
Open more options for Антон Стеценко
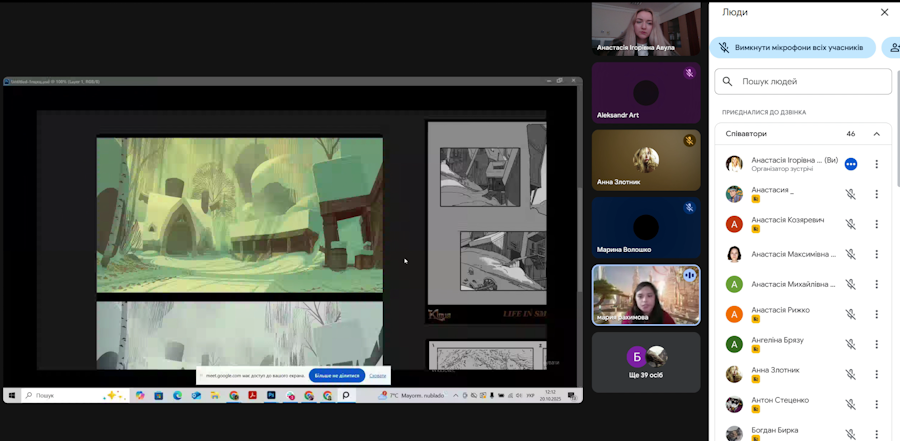point(876,404)
